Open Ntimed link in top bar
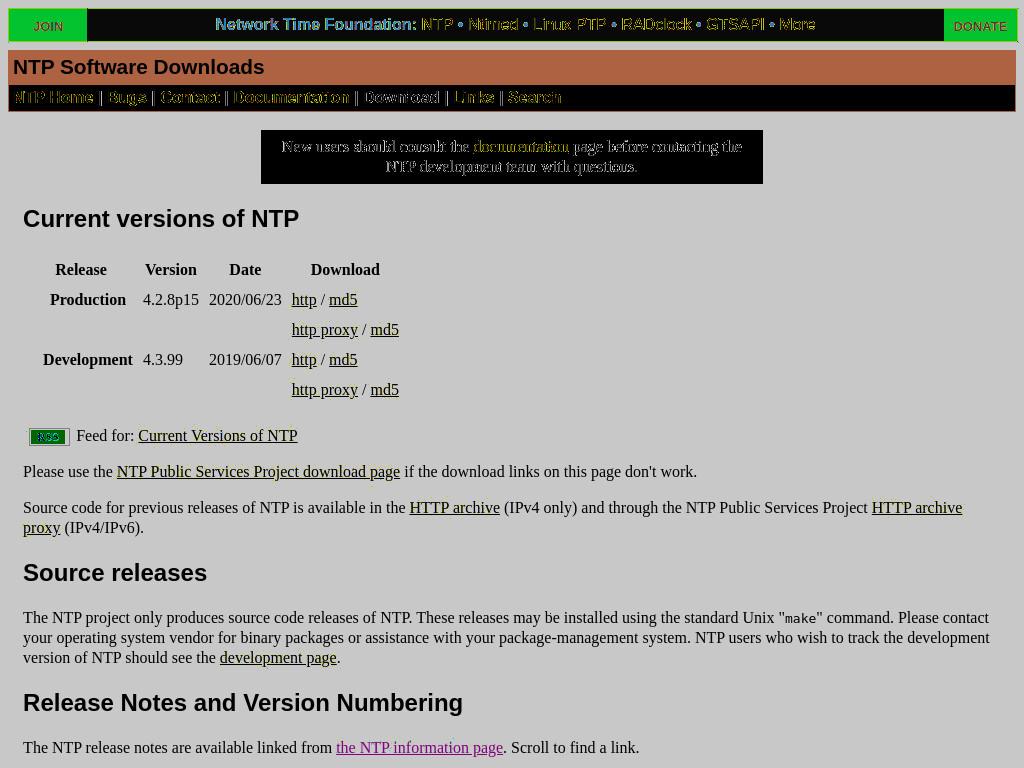The image size is (1024, 768). coord(493,25)
